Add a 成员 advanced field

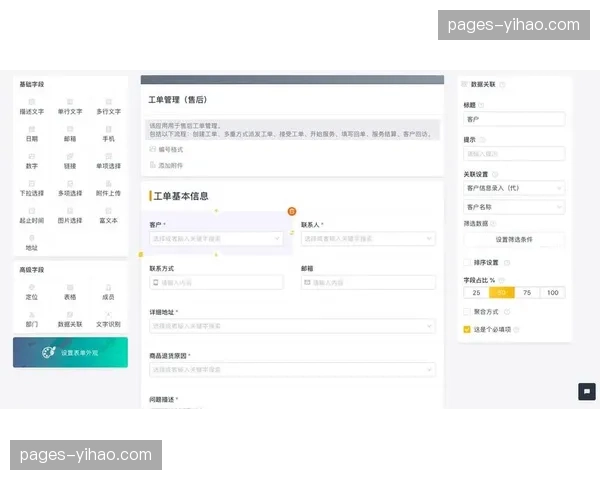point(108,292)
